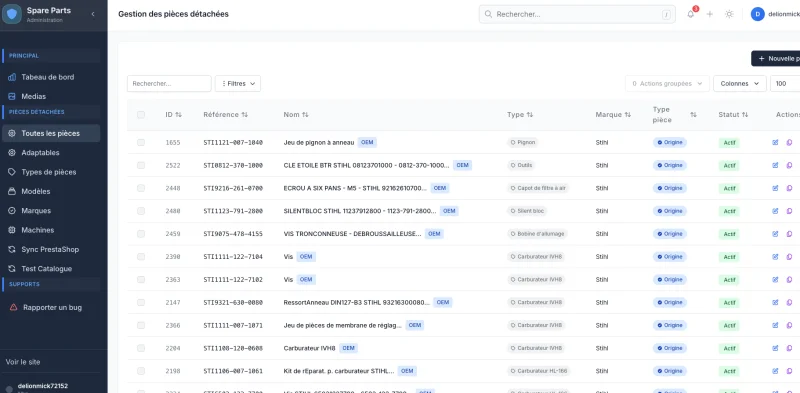Open the Actions groupées dropdown
This screenshot has width=800, height=393.
click(667, 84)
